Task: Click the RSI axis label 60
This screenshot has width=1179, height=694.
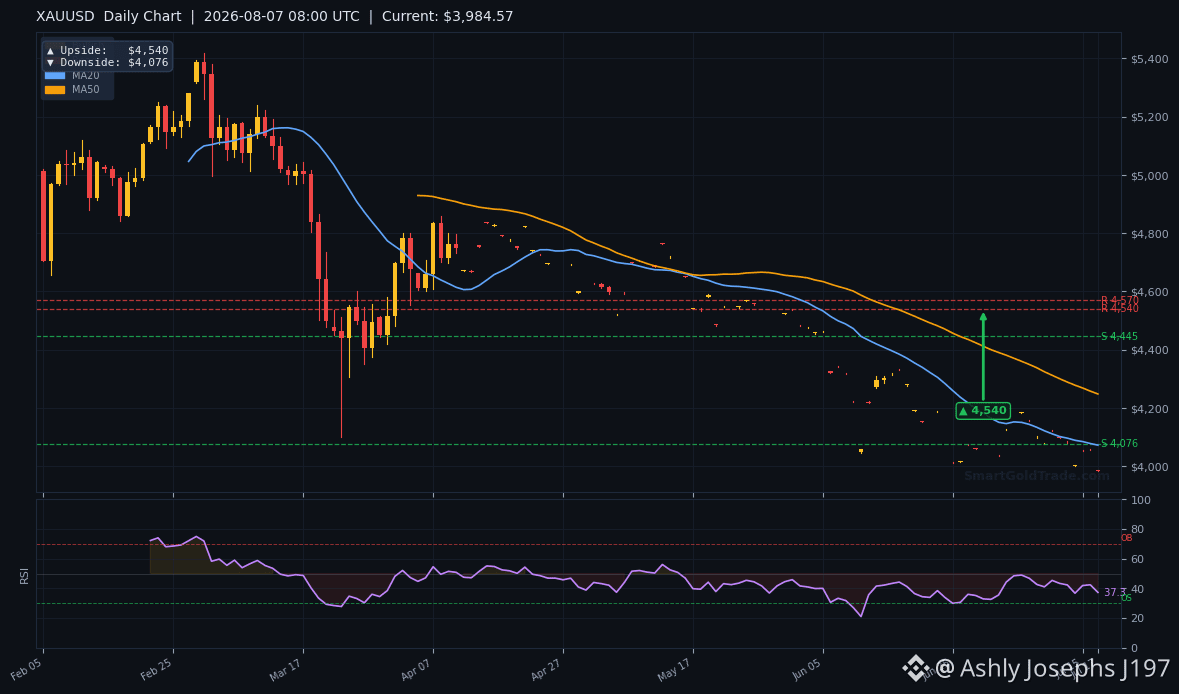Action: [1138, 559]
